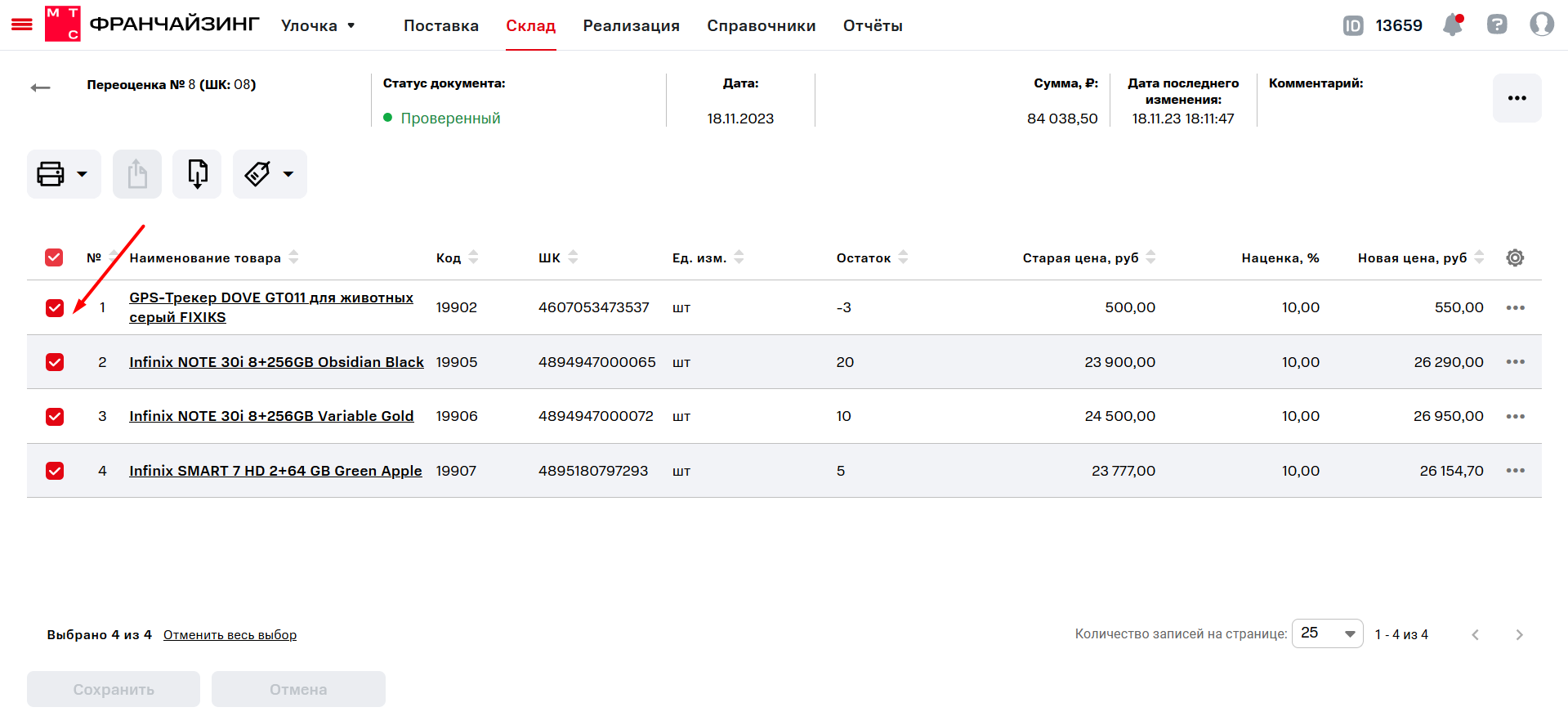Open the Реализация menu
The width and height of the screenshot is (1568, 725).
point(632,25)
